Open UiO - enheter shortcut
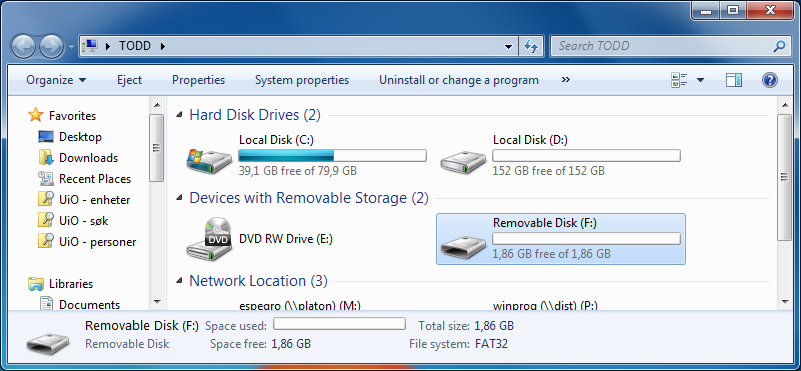Image resolution: width=801 pixels, height=371 pixels. click(x=95, y=200)
